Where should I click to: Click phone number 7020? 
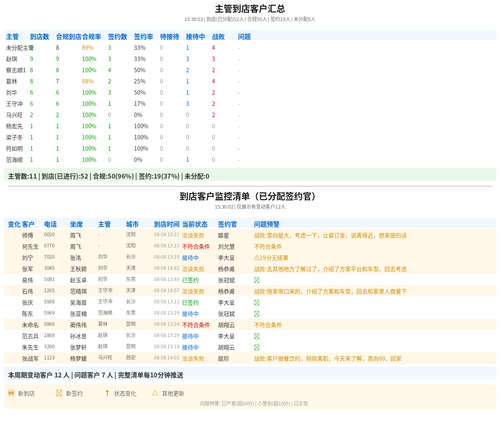pyautogui.click(x=49, y=257)
